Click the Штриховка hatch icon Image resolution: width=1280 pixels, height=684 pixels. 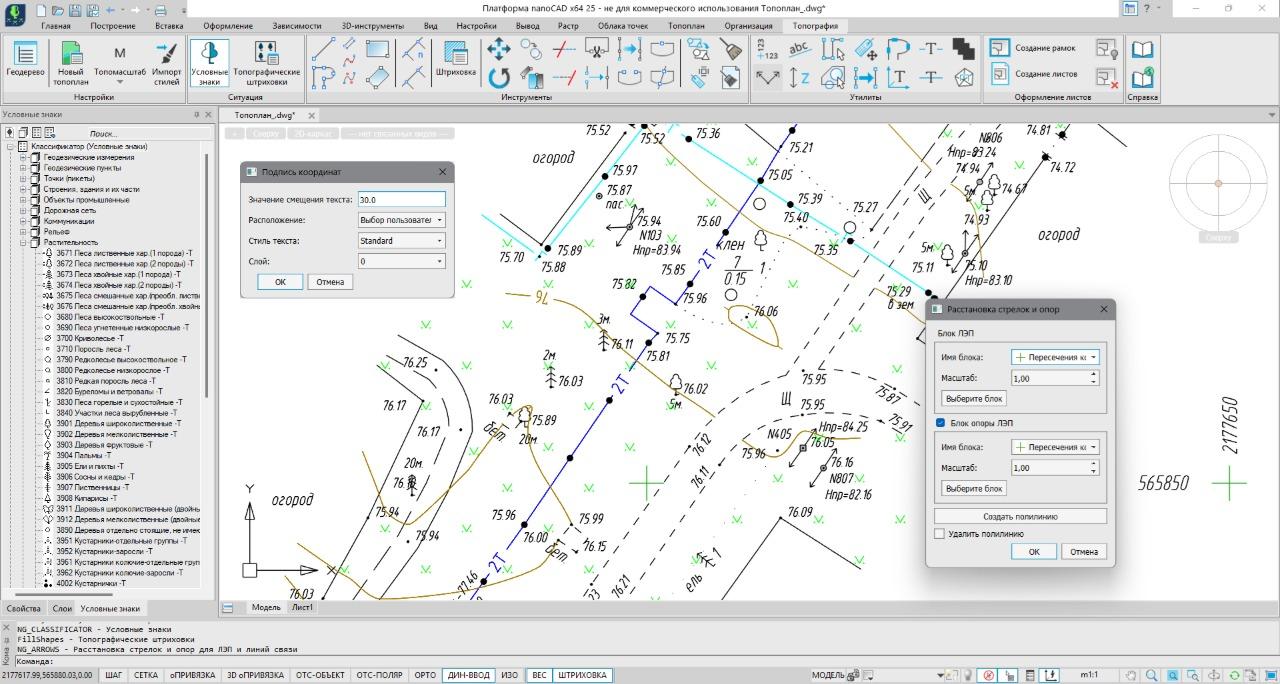click(x=456, y=55)
